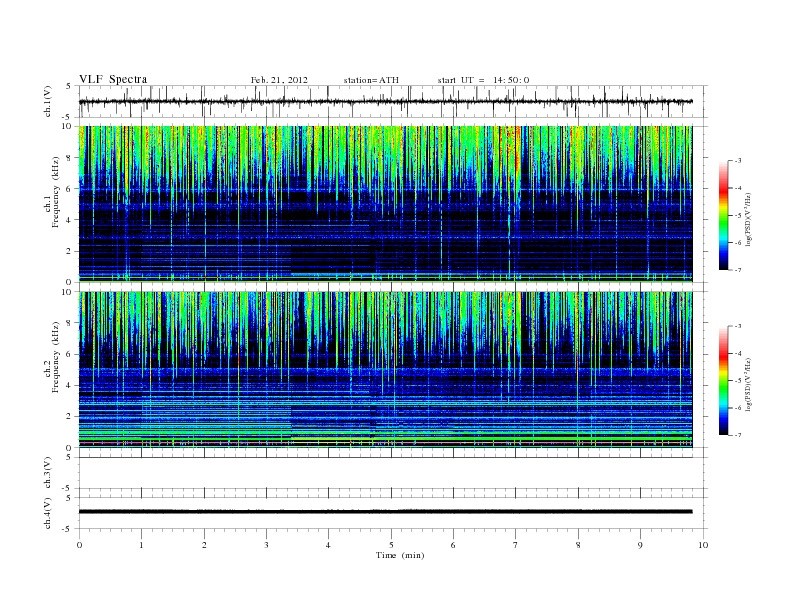Click the "Time (min)" x-axis label
Viewport: 792px width, 612px height.
pyautogui.click(x=400, y=555)
